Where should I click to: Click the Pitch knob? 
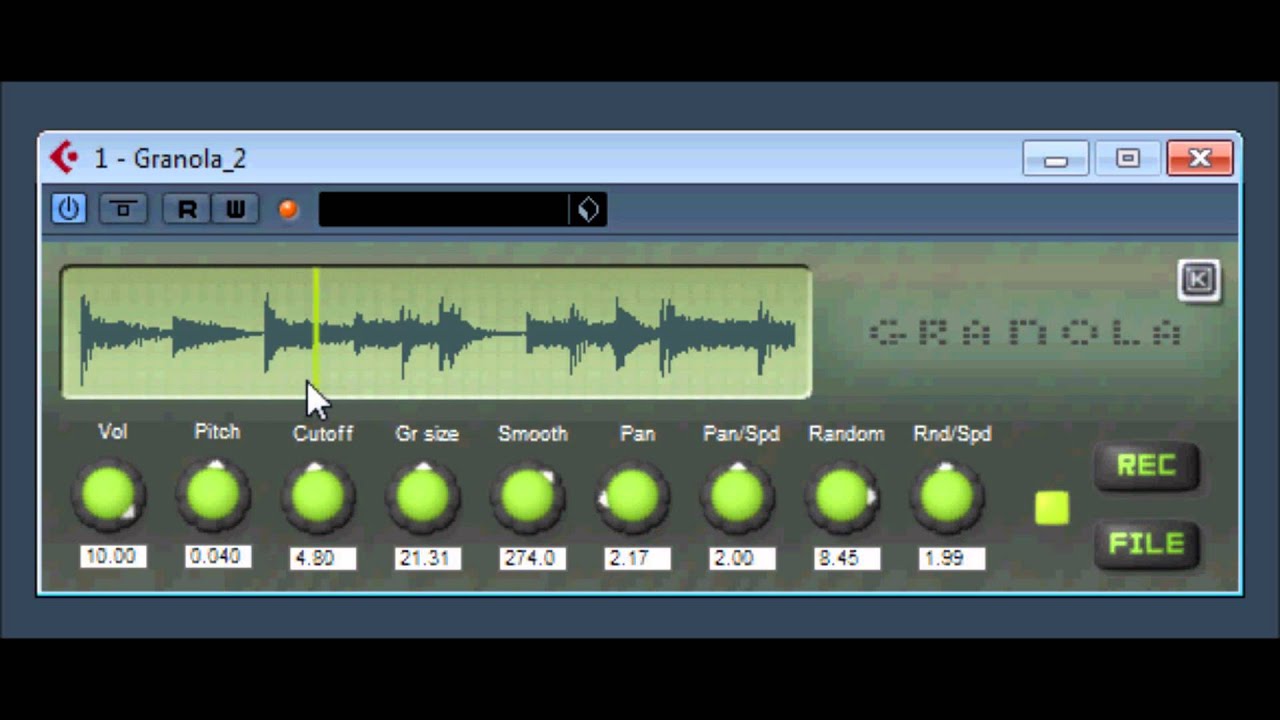tap(213, 496)
